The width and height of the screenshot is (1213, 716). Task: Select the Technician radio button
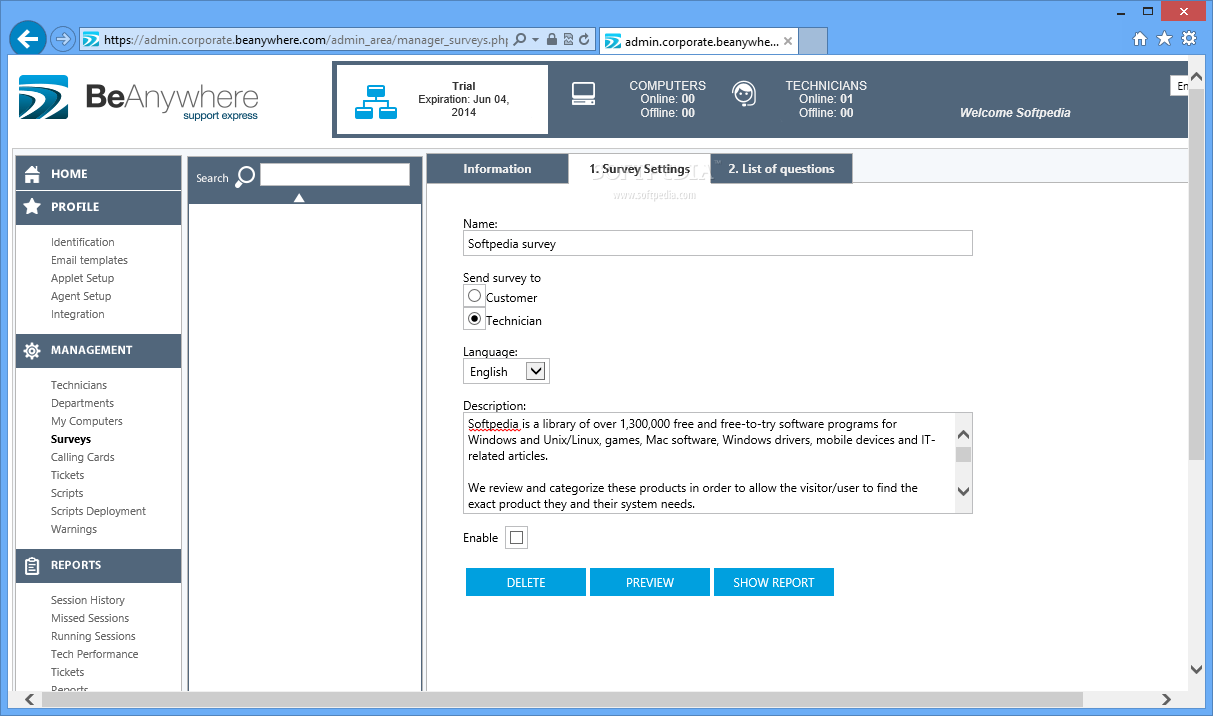(475, 319)
